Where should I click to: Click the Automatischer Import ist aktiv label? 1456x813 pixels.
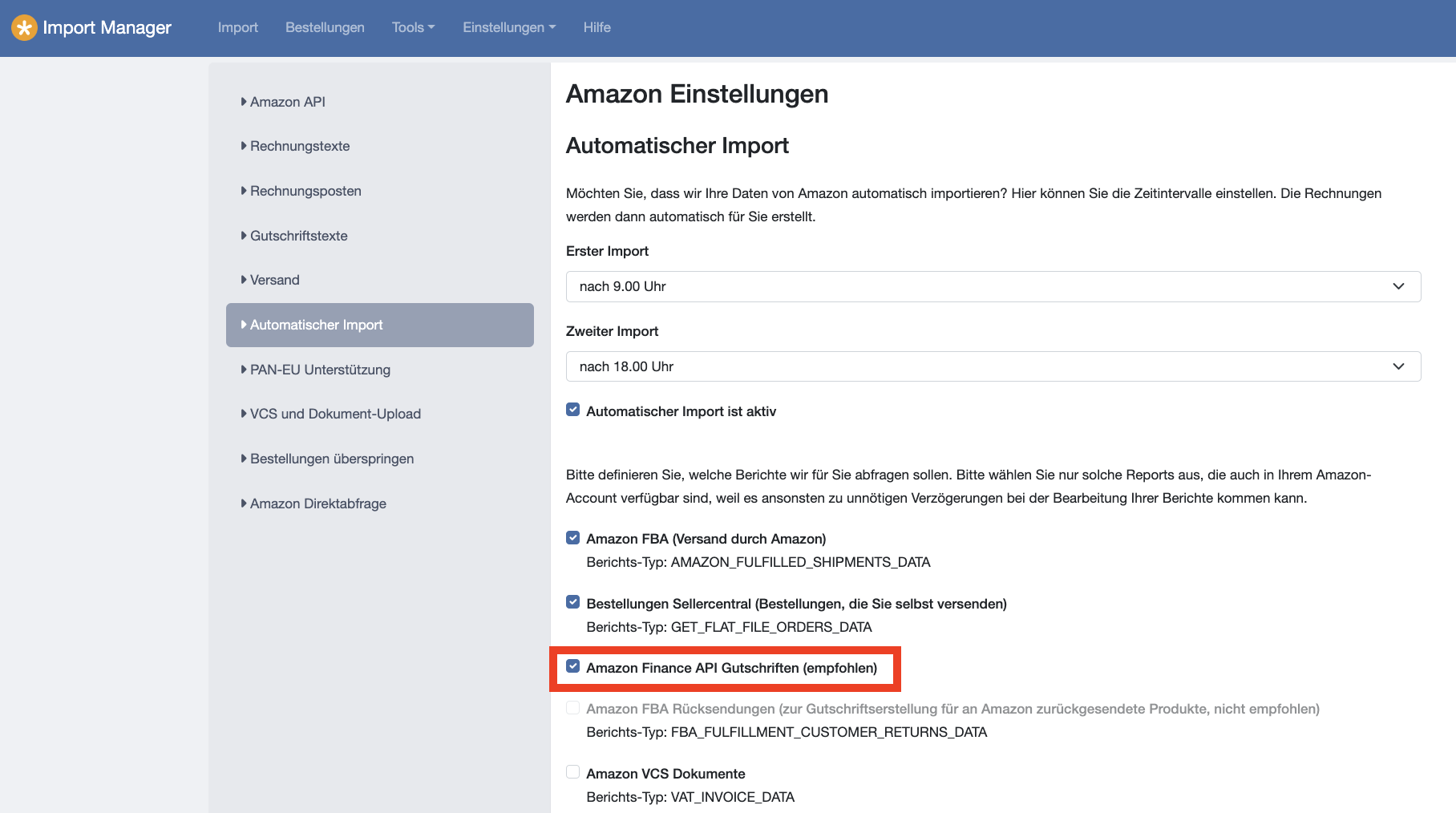pyautogui.click(x=681, y=411)
